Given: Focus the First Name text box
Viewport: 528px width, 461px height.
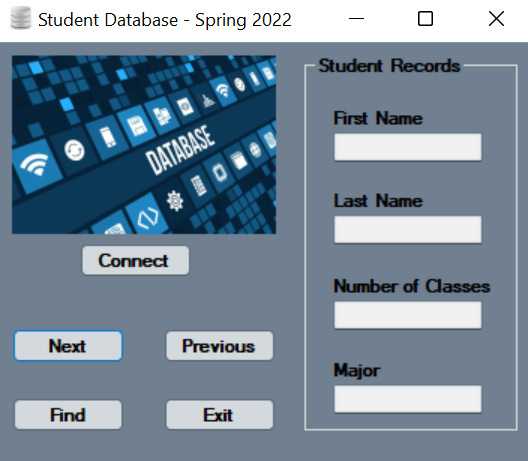Looking at the screenshot, I should 408,147.
